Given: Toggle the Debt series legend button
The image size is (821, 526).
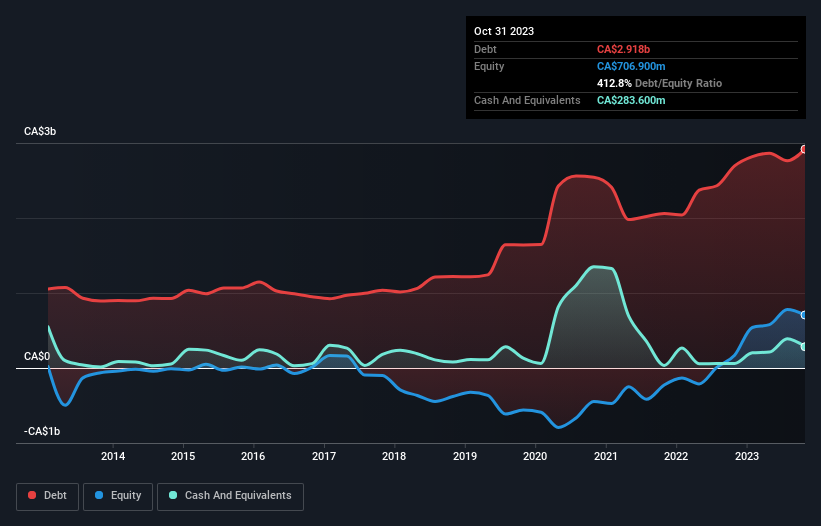Looking at the screenshot, I should (48, 496).
